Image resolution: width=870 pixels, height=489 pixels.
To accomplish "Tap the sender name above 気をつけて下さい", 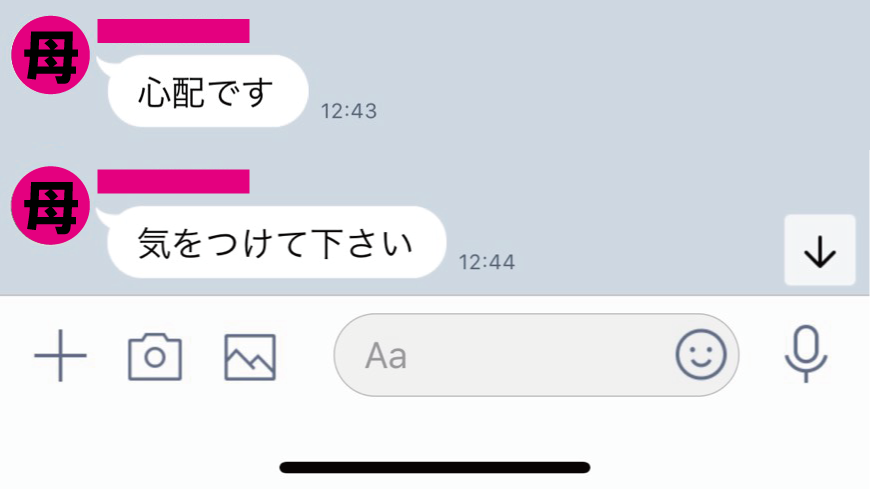I will click(x=173, y=182).
